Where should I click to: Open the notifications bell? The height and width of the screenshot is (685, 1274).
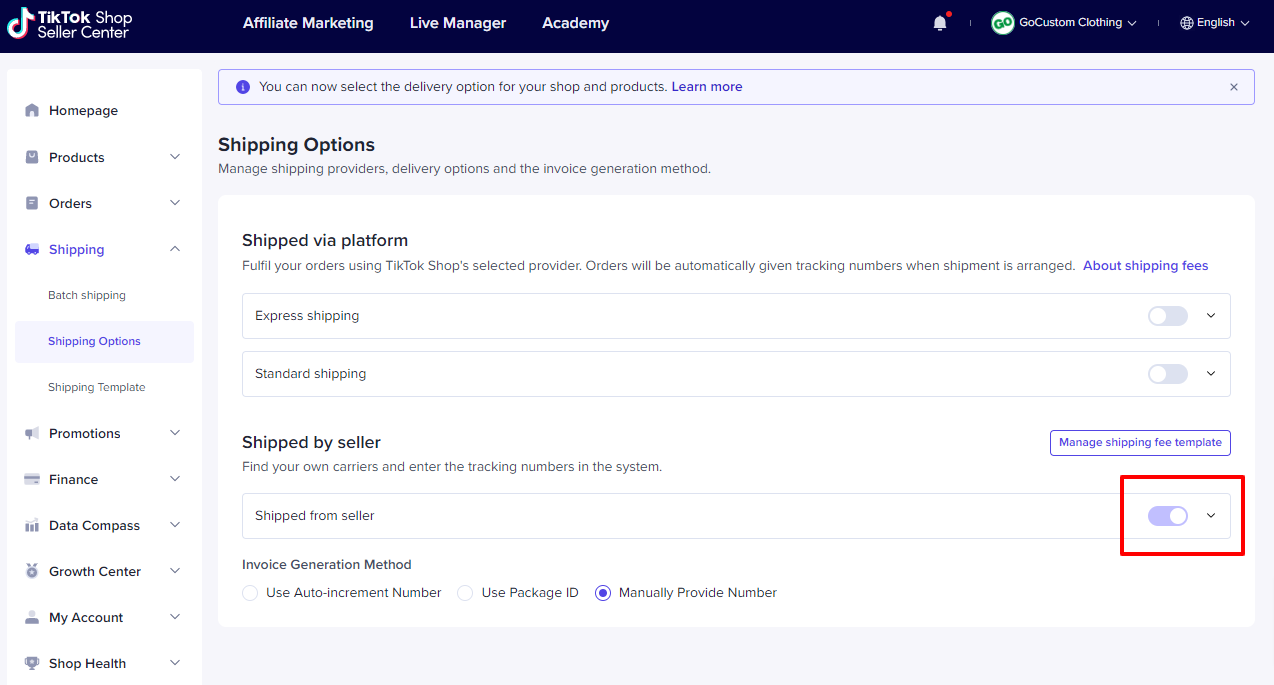click(940, 23)
